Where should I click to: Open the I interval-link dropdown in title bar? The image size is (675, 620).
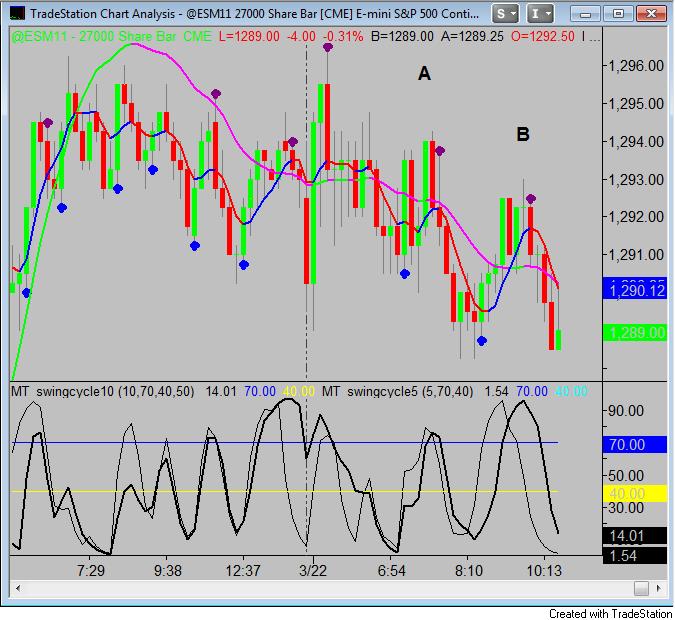pos(540,14)
